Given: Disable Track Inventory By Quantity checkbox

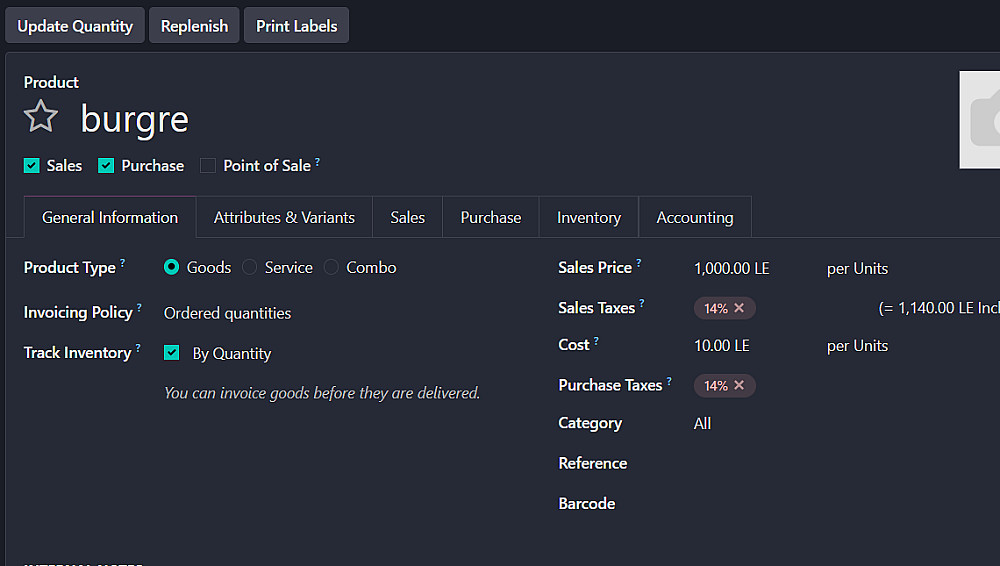Looking at the screenshot, I should (x=172, y=353).
